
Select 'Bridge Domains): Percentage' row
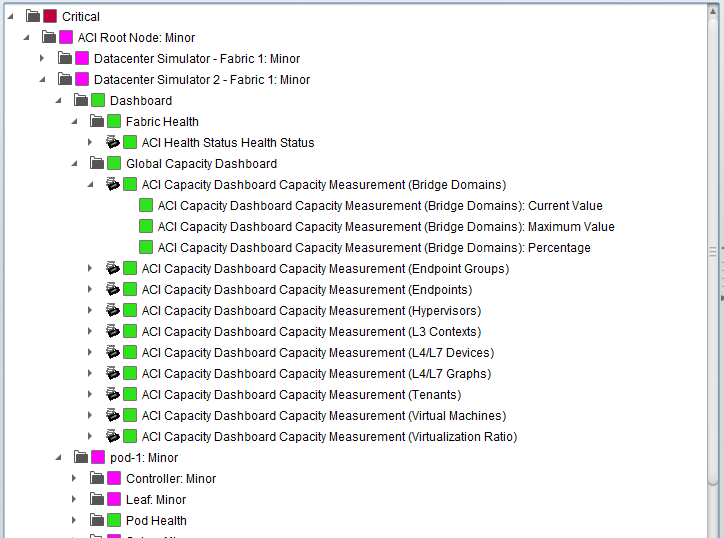click(x=374, y=248)
